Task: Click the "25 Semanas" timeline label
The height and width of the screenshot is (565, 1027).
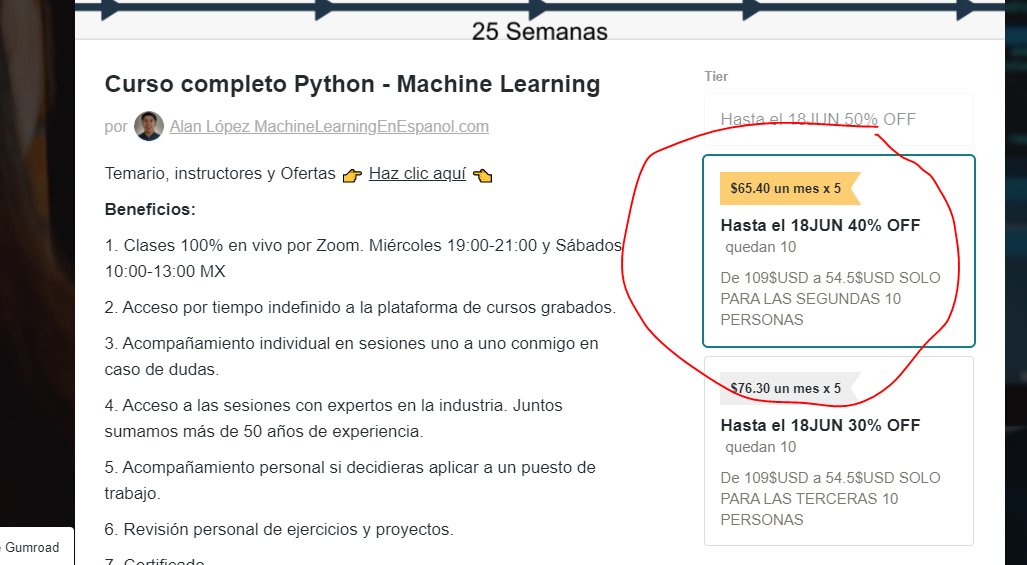Action: tap(540, 31)
